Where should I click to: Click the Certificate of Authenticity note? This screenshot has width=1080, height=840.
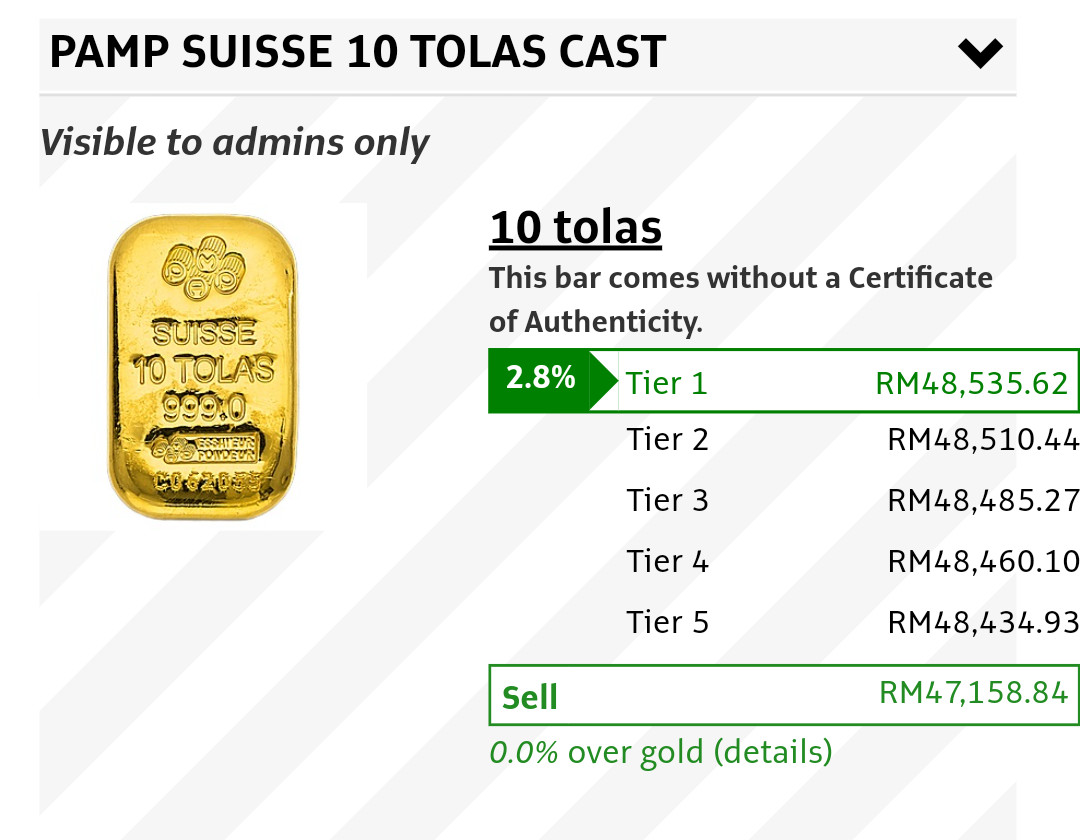(740, 299)
